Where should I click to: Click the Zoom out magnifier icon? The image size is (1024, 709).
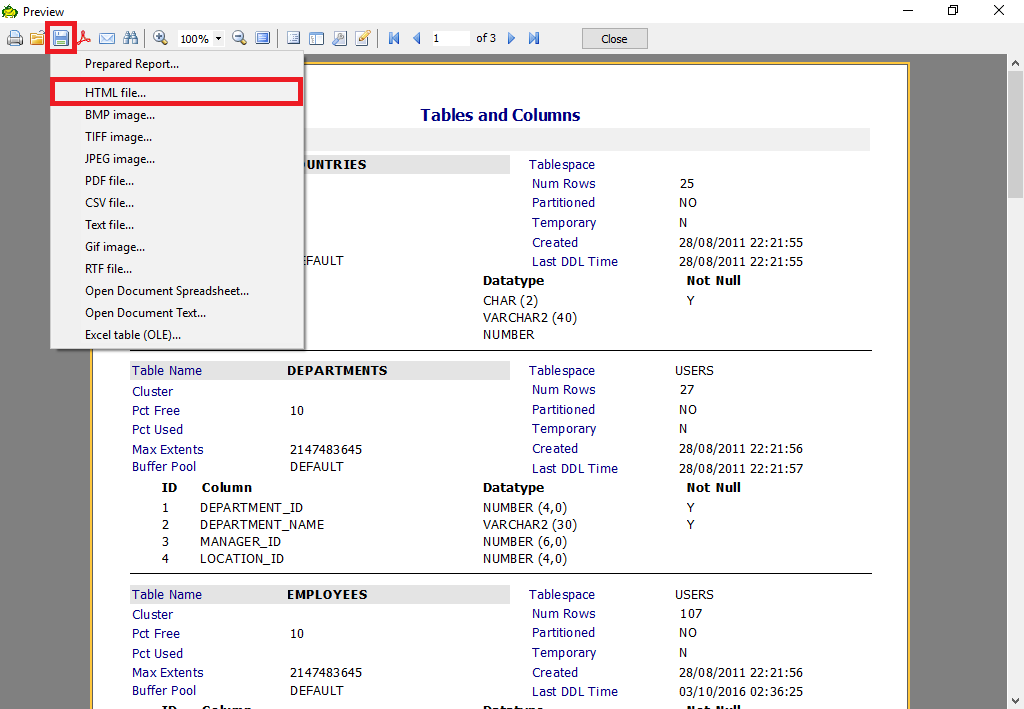[x=239, y=38]
